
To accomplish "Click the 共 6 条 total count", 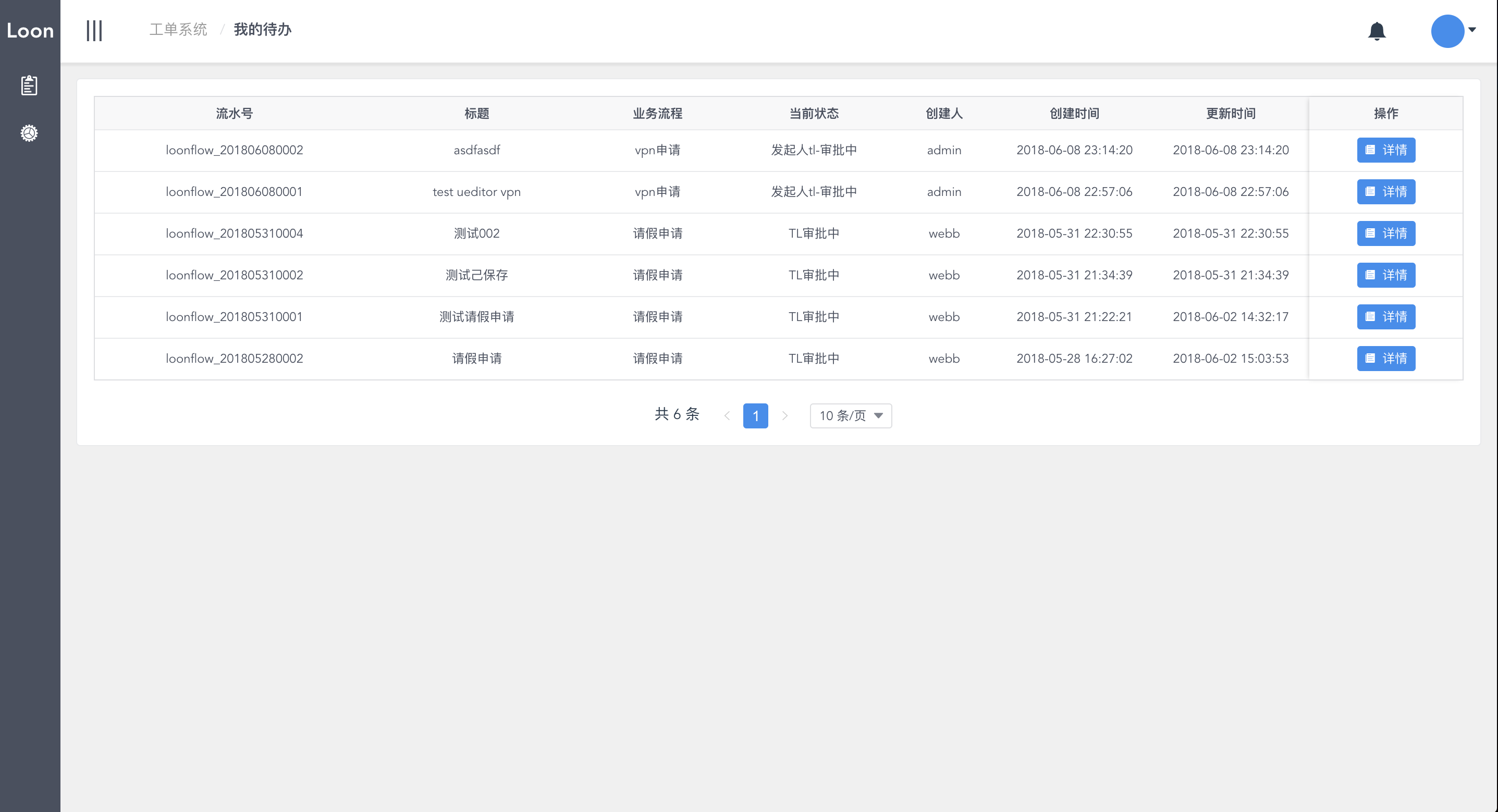I will point(677,414).
